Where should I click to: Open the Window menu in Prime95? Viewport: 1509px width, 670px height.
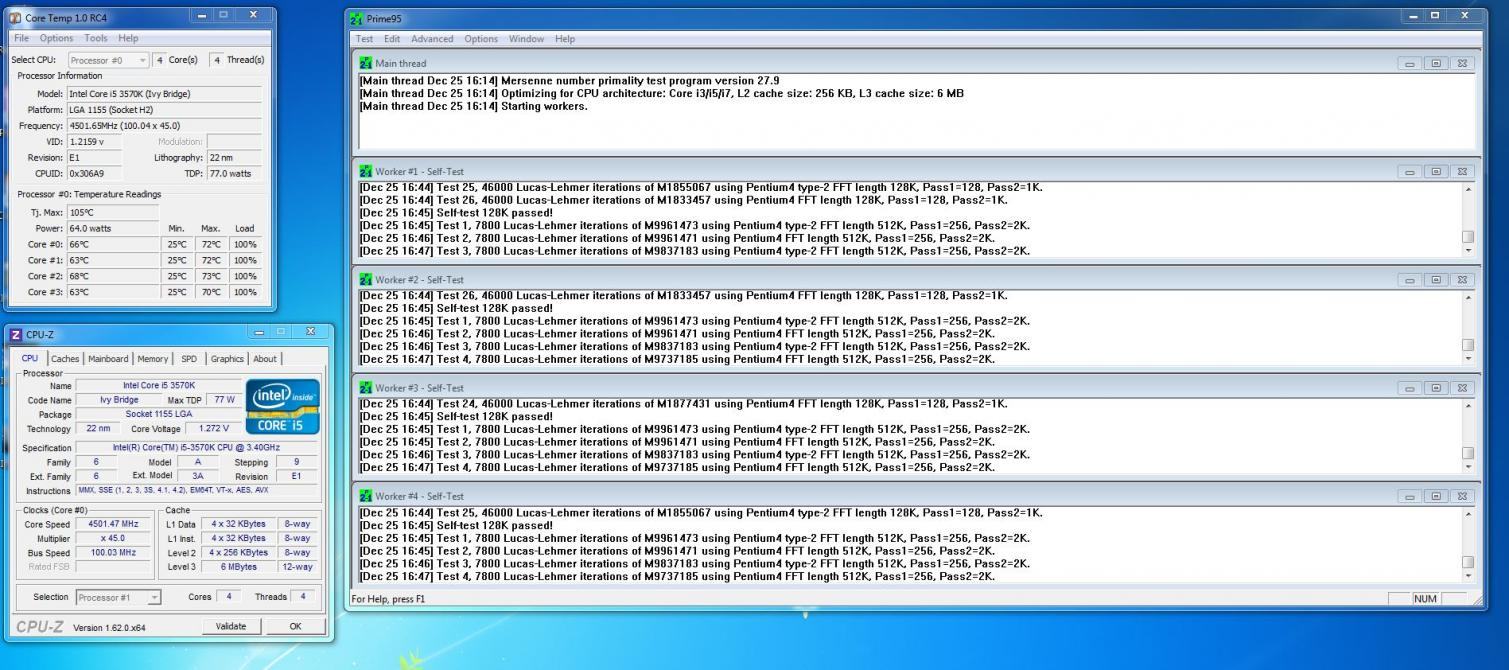pyautogui.click(x=526, y=39)
